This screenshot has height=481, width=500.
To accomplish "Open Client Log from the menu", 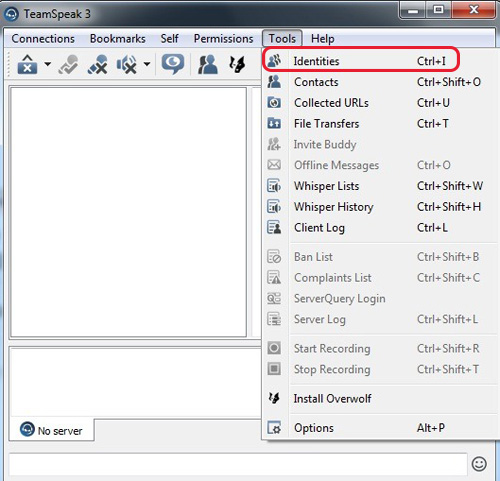I will point(378,228).
